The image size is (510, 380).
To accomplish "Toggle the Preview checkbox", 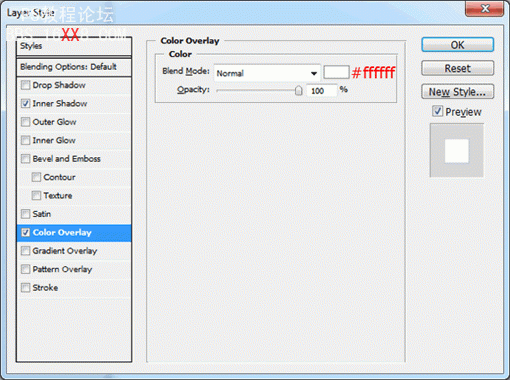I will pos(437,111).
